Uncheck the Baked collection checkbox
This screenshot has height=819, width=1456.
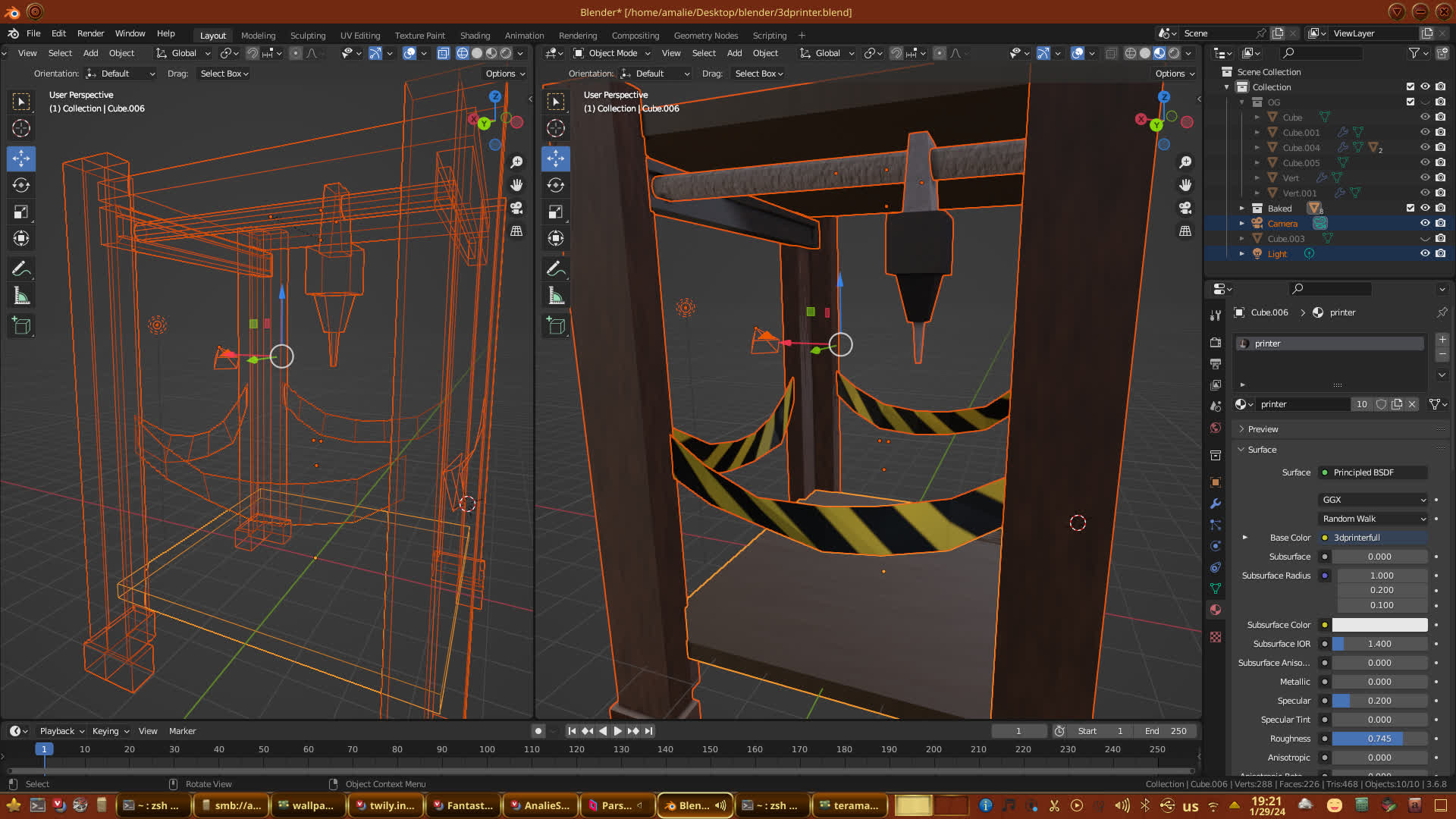click(x=1410, y=208)
